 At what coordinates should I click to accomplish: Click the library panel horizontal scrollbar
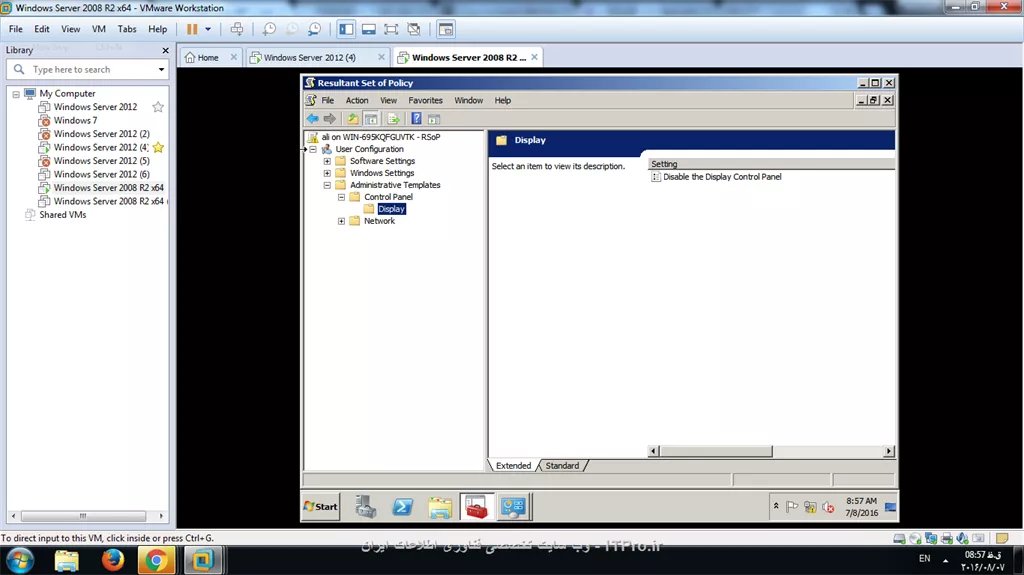pyautogui.click(x=83, y=516)
